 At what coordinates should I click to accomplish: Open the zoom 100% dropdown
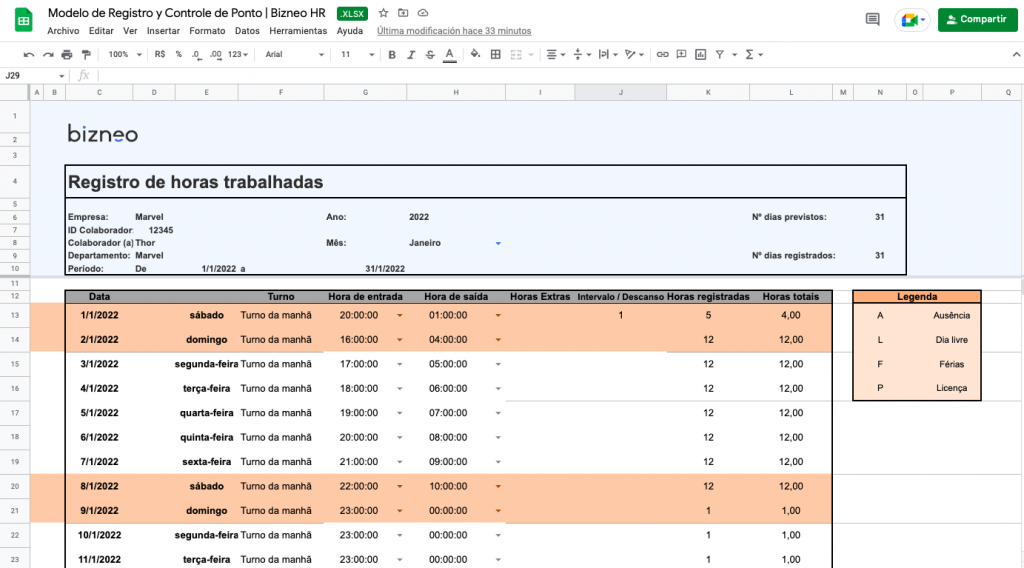coord(125,55)
